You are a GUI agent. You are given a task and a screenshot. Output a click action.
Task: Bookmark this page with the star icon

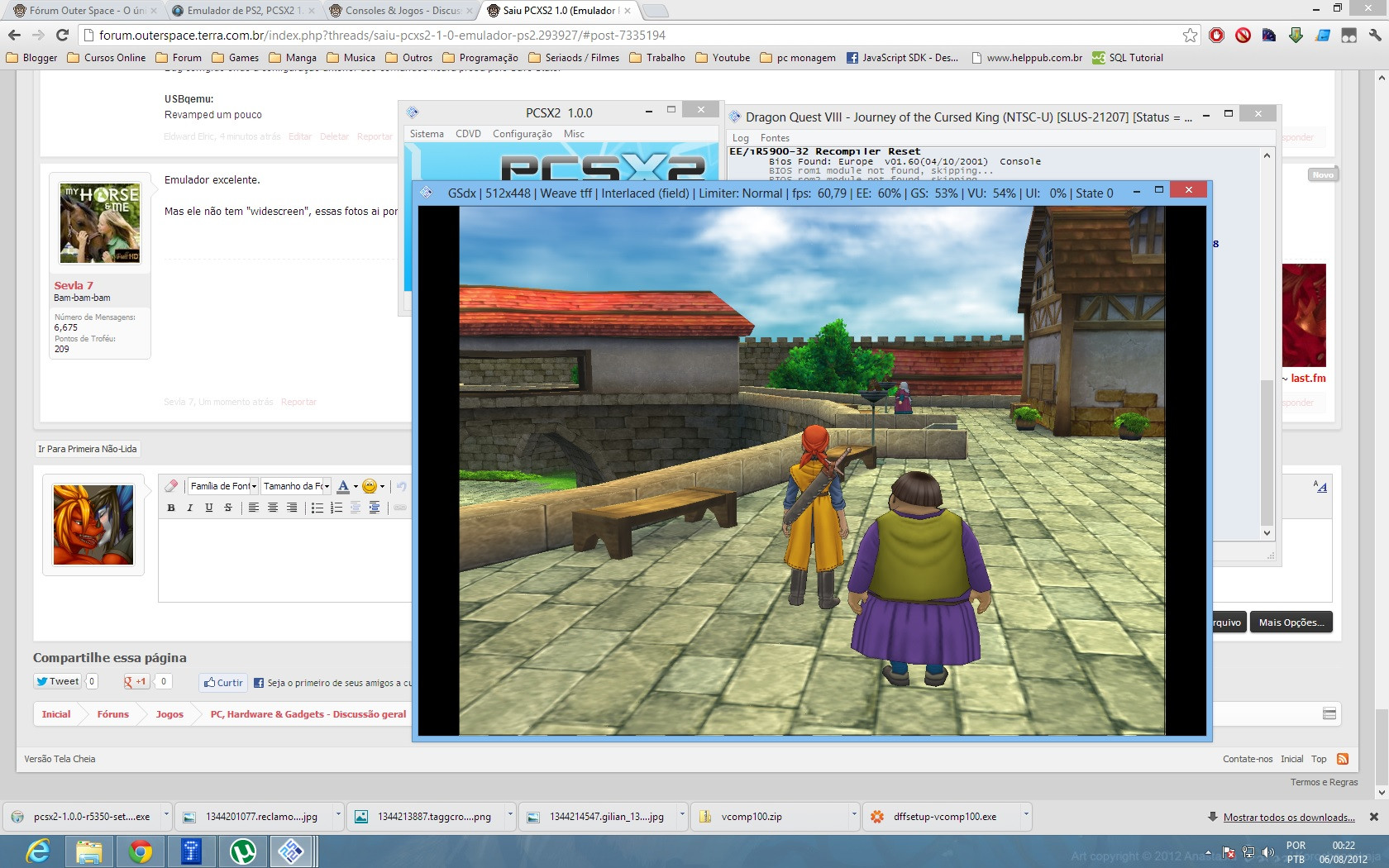point(1190,35)
